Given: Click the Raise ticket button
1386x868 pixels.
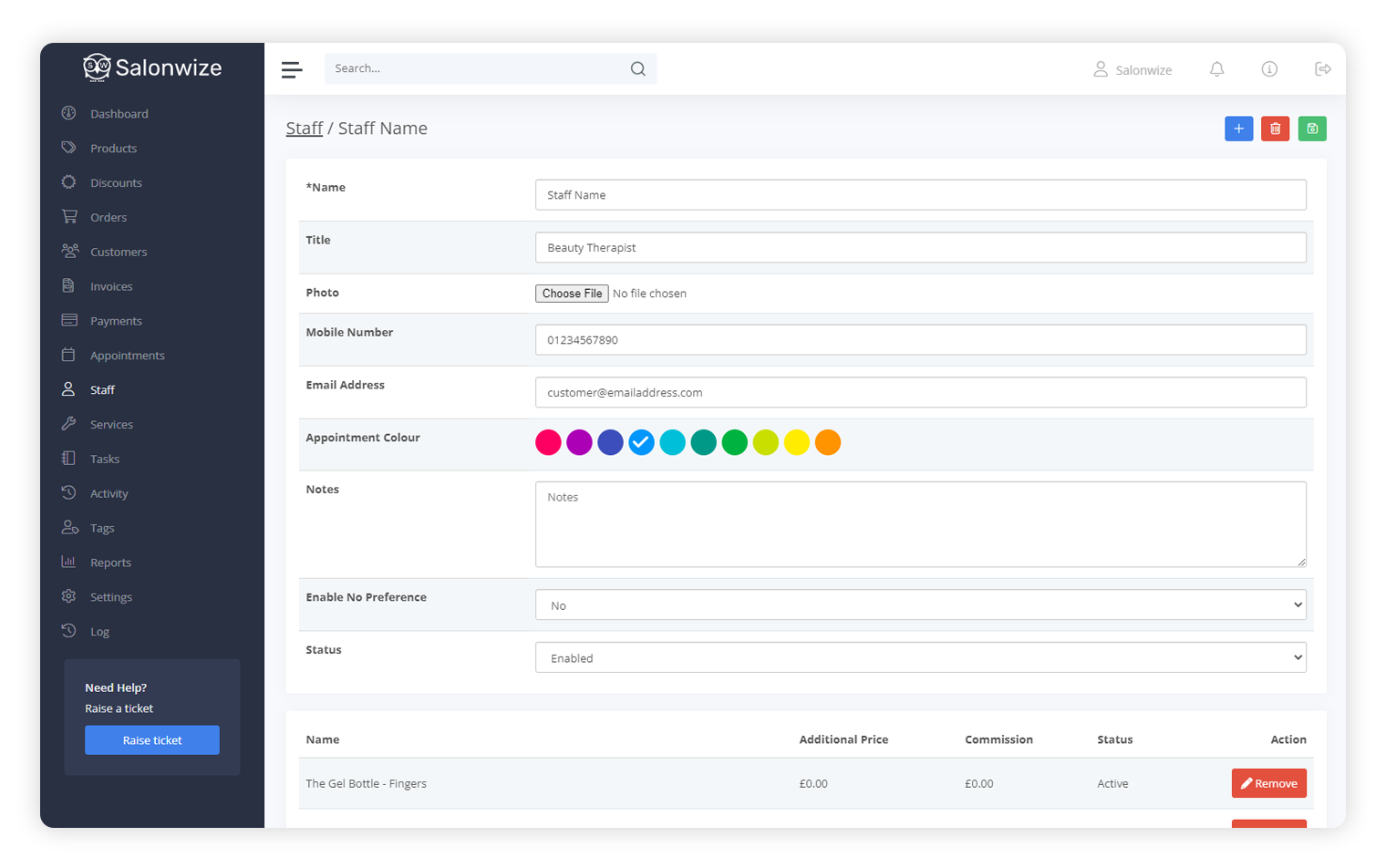Looking at the screenshot, I should 152,740.
